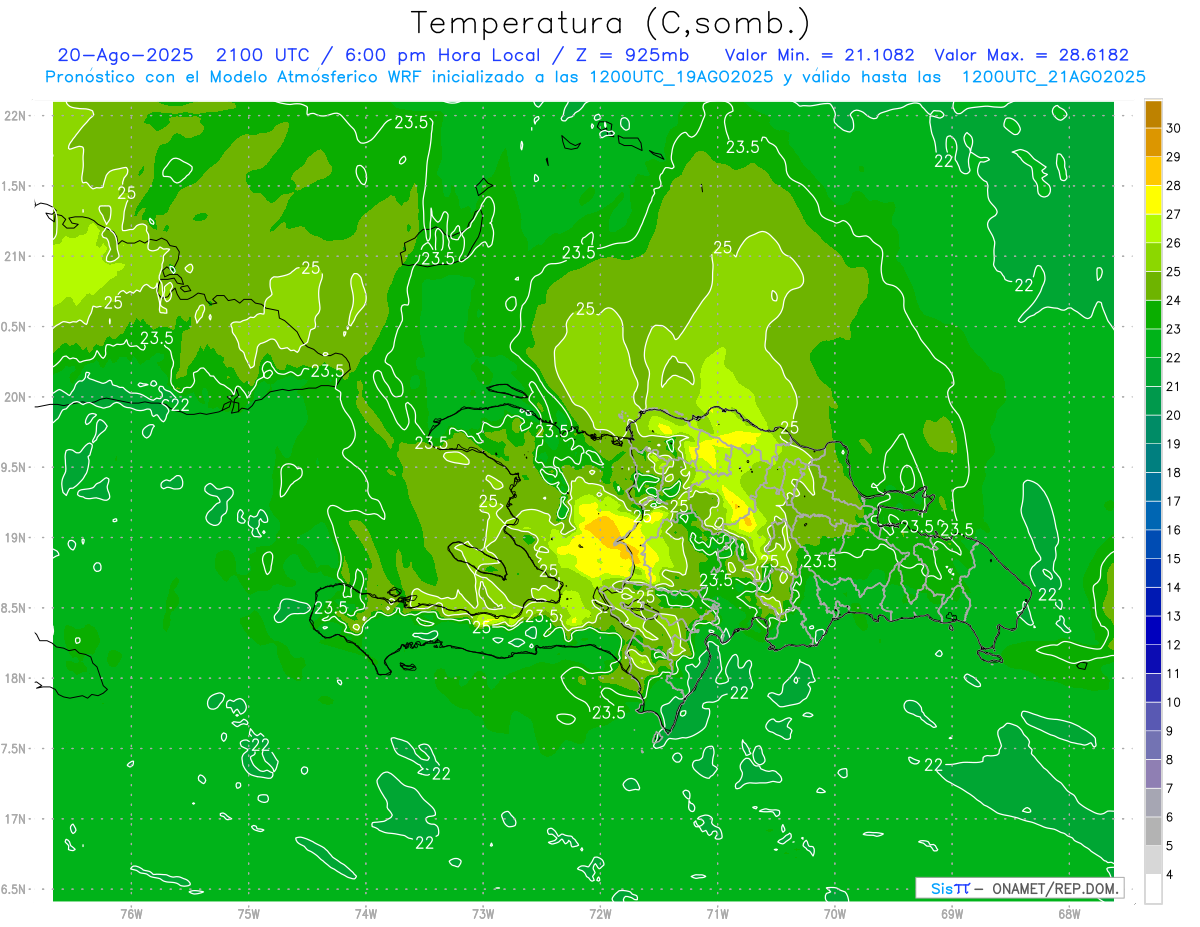Click the '21N' latitude axis label

(x=15, y=256)
